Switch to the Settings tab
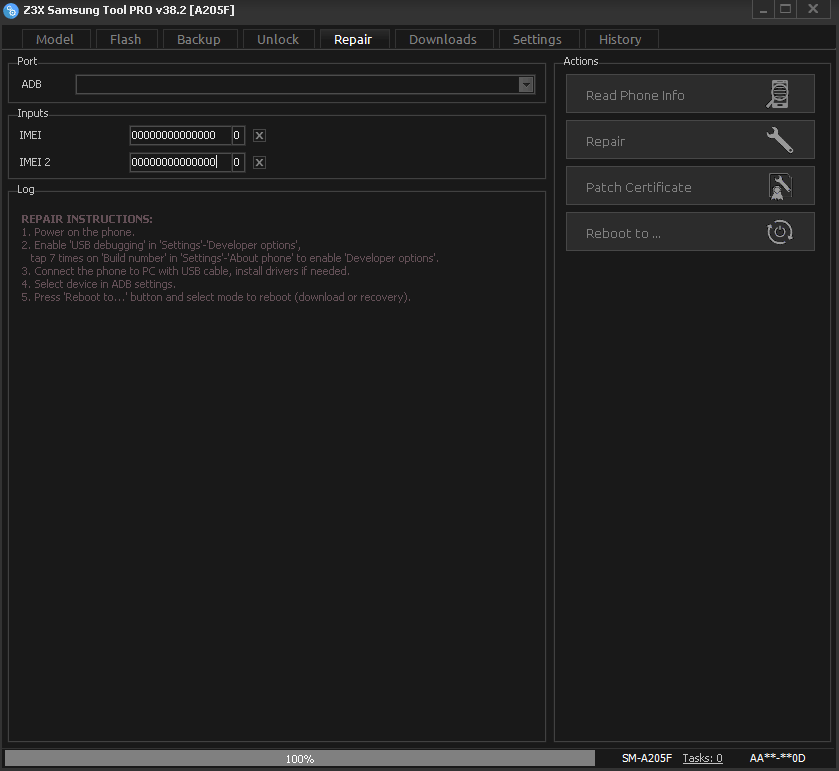The height and width of the screenshot is (771, 839). [537, 40]
